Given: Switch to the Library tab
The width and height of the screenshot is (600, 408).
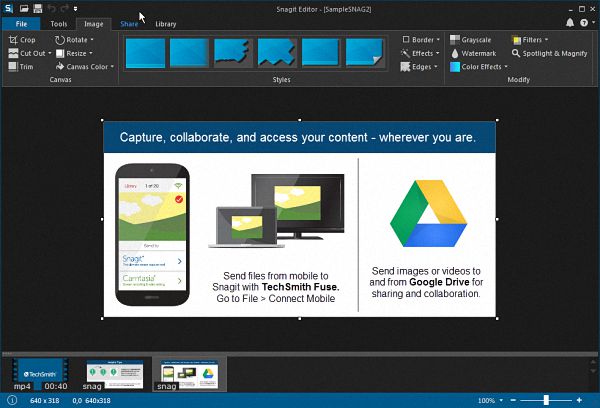Looking at the screenshot, I should [166, 23].
